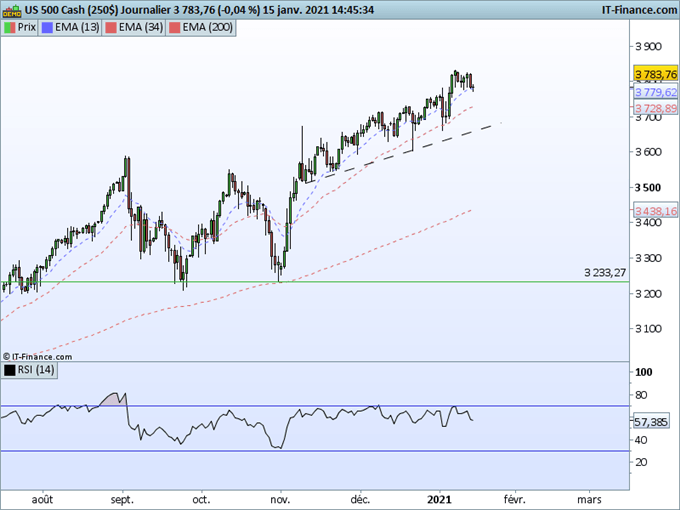Image resolution: width=680 pixels, height=510 pixels.
Task: Click the DEMO chart icon in title bar
Action: click(x=12, y=10)
